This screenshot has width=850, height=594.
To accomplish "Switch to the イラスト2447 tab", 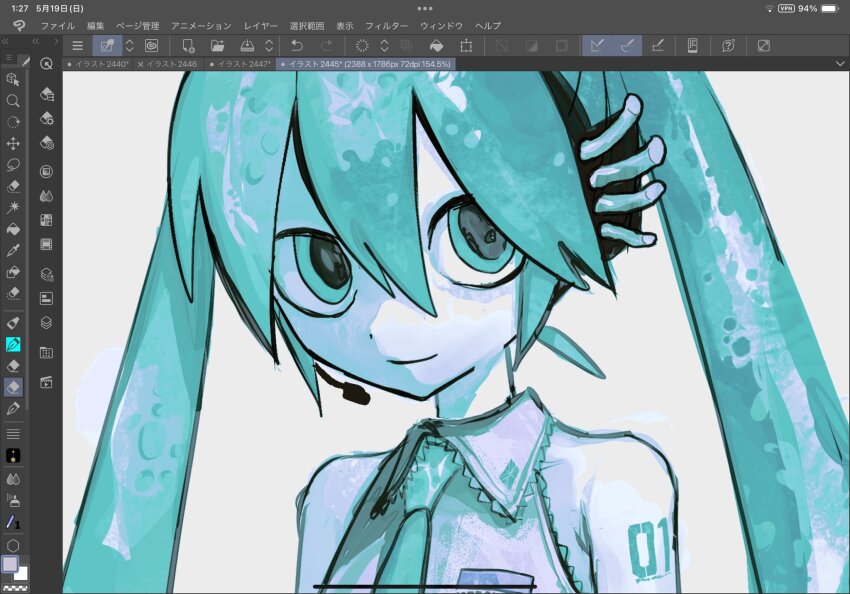I will pyautogui.click(x=245, y=63).
